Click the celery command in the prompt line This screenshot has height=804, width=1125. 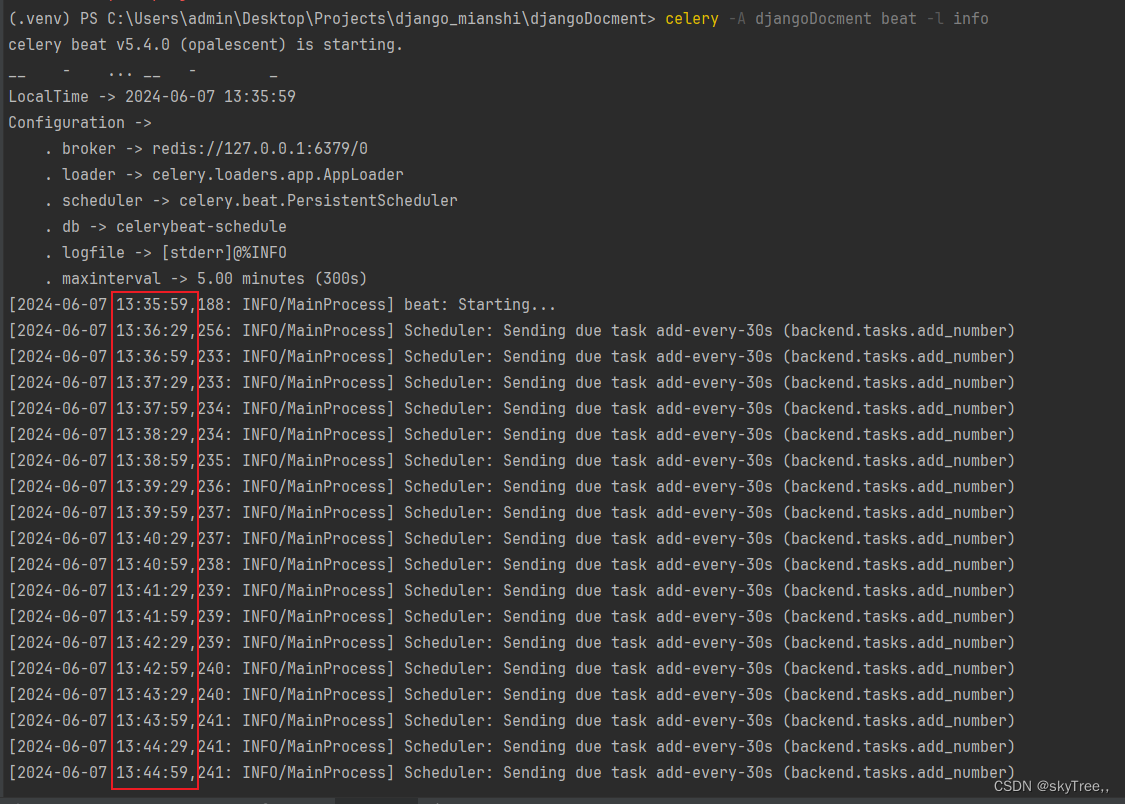pos(692,19)
